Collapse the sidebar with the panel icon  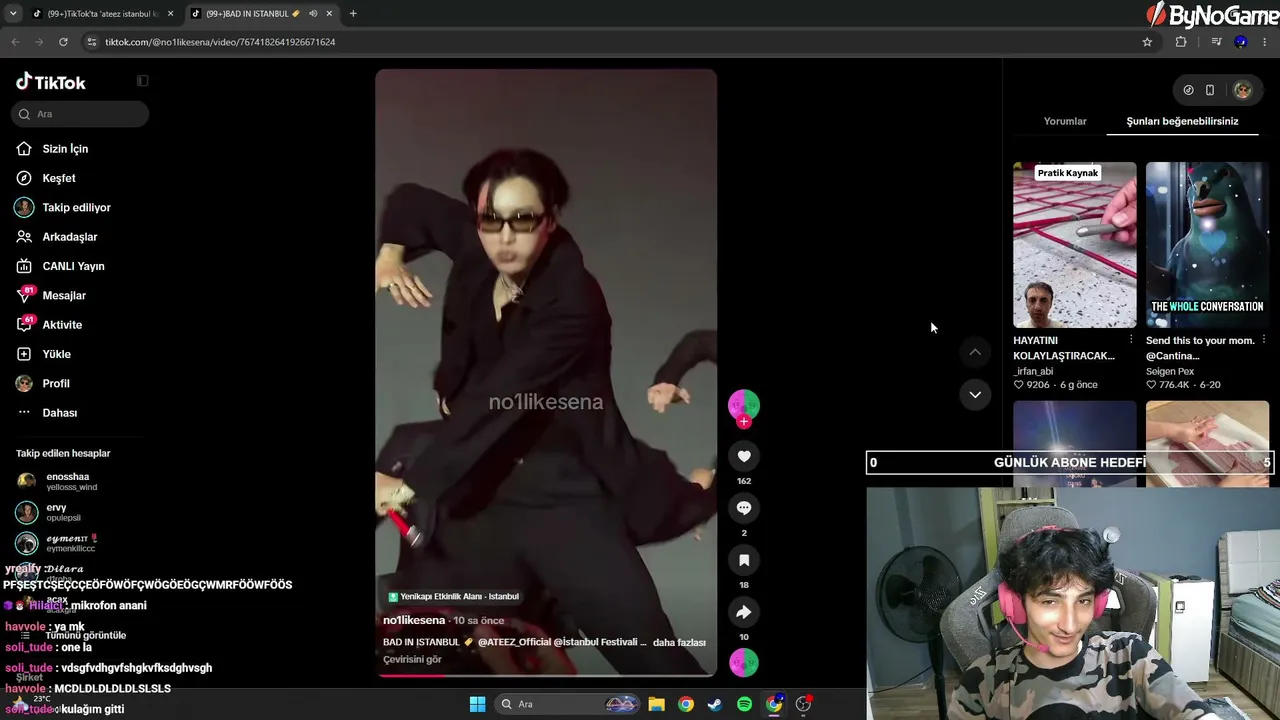coord(142,81)
